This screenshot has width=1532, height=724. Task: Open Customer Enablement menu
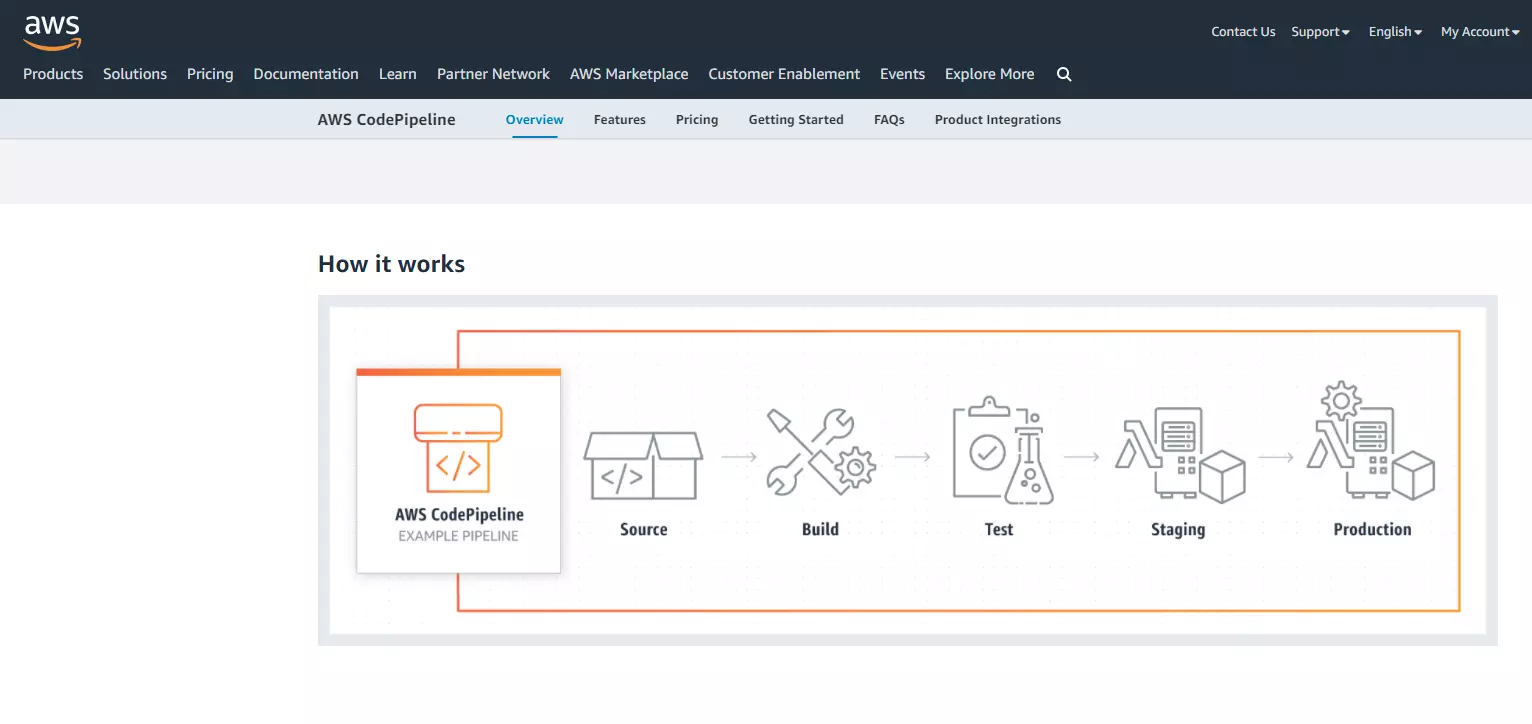pyautogui.click(x=784, y=74)
